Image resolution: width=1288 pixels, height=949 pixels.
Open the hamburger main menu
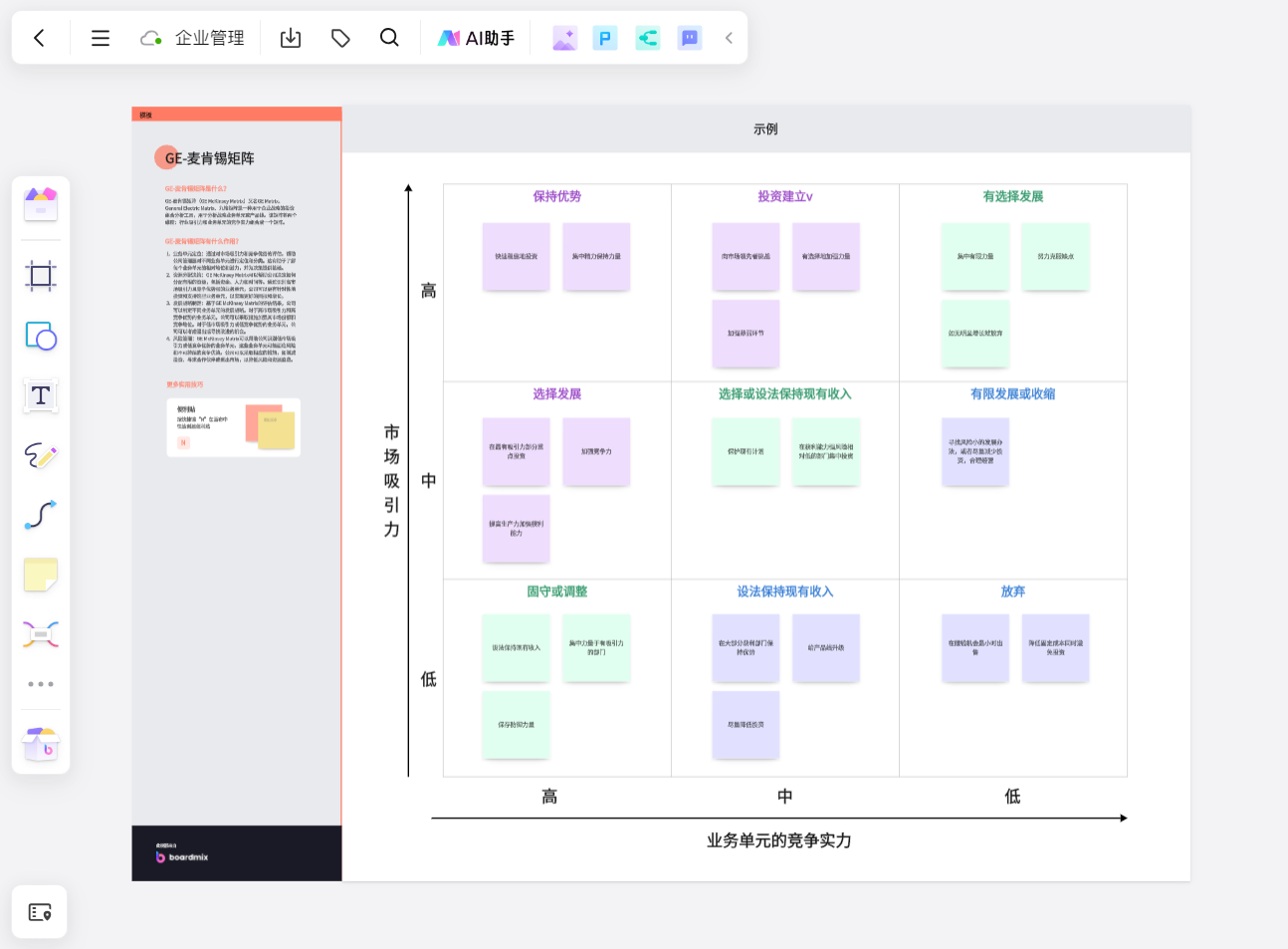101,38
